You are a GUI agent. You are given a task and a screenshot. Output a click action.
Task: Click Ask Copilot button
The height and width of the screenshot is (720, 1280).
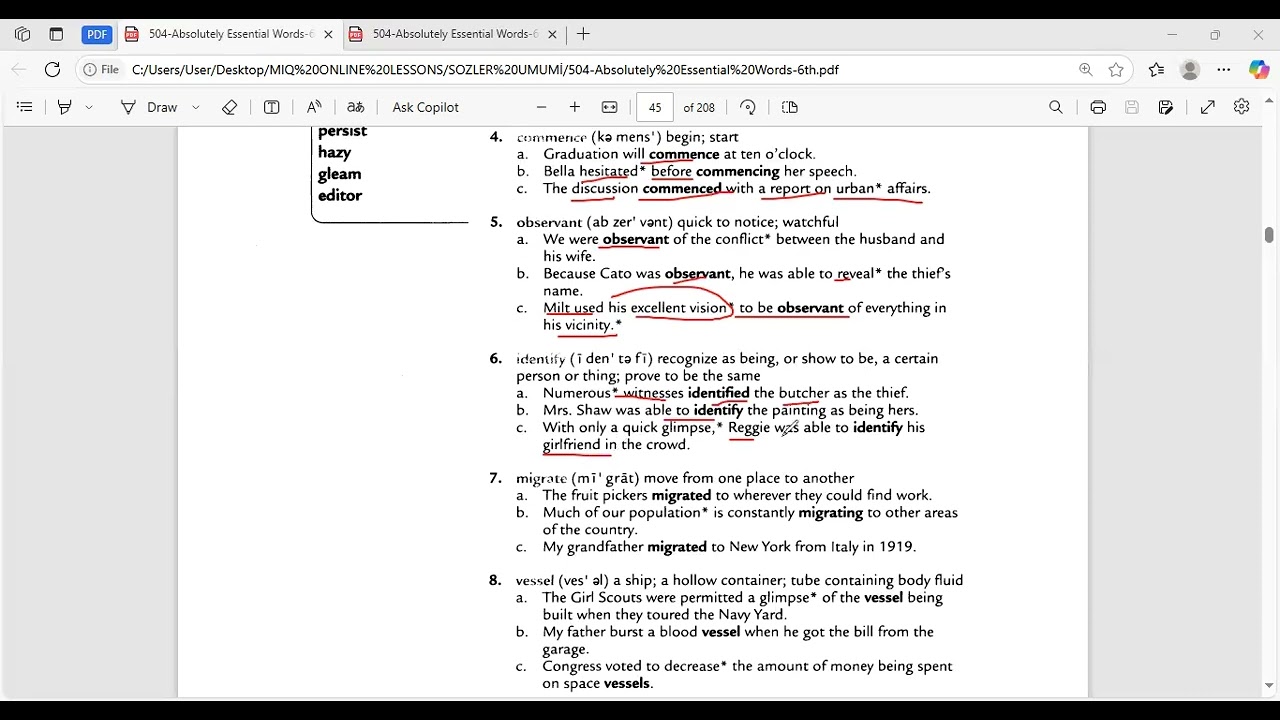[425, 107]
